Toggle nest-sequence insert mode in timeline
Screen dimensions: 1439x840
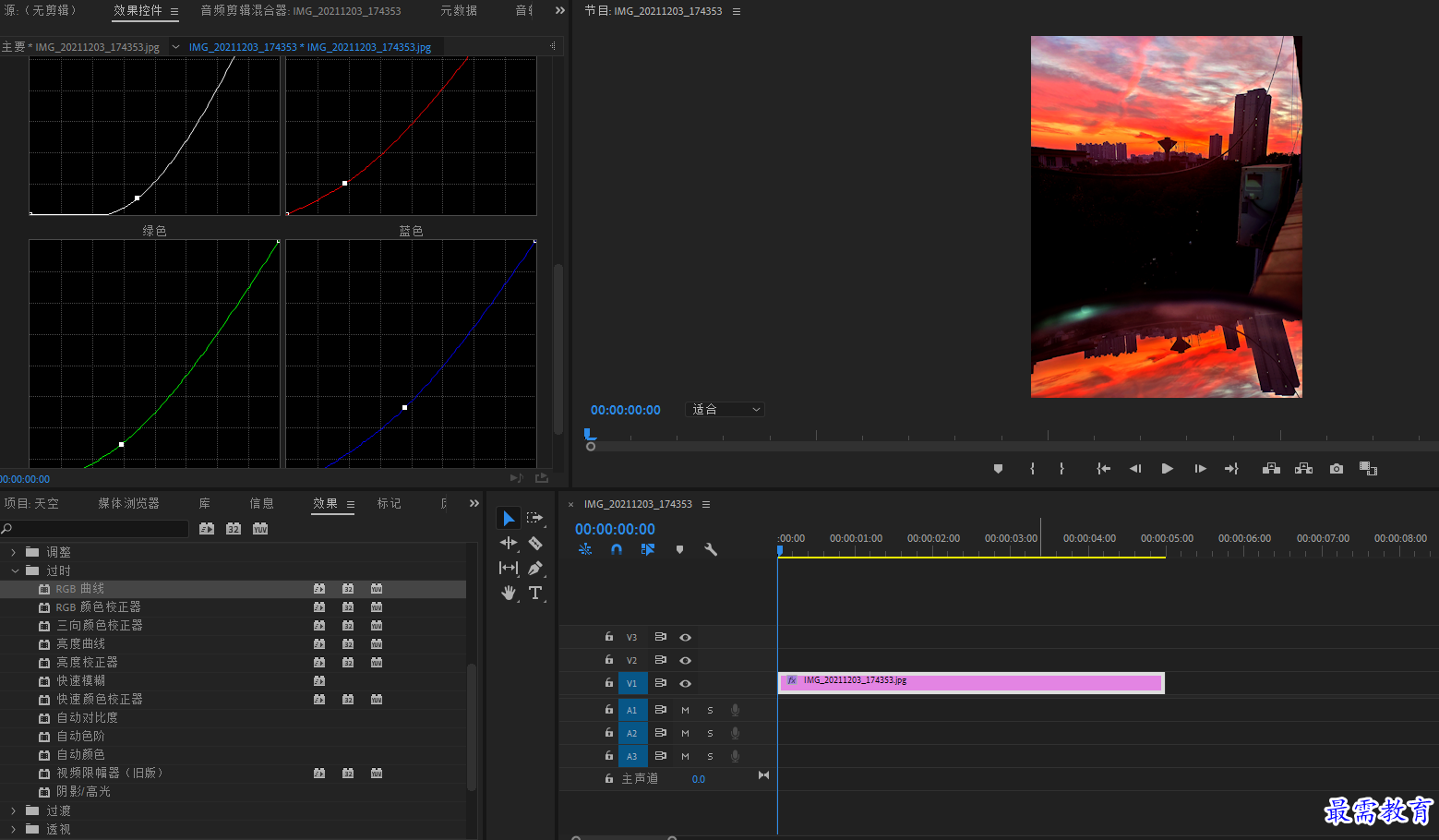(585, 549)
